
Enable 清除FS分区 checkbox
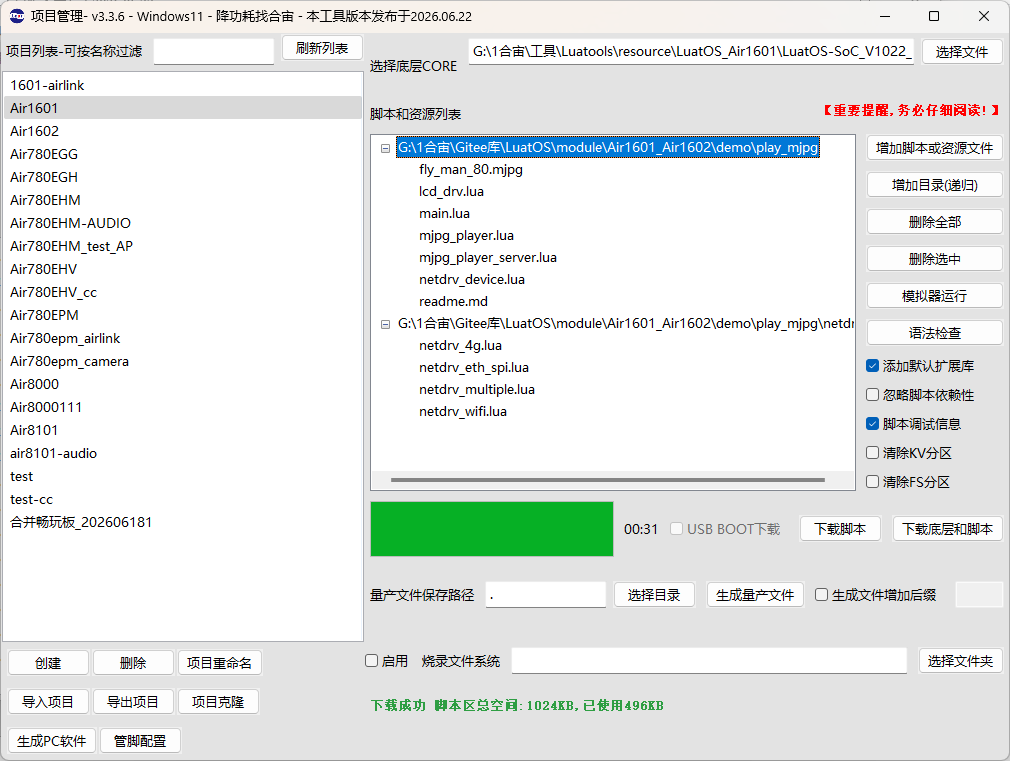pyautogui.click(x=872, y=481)
